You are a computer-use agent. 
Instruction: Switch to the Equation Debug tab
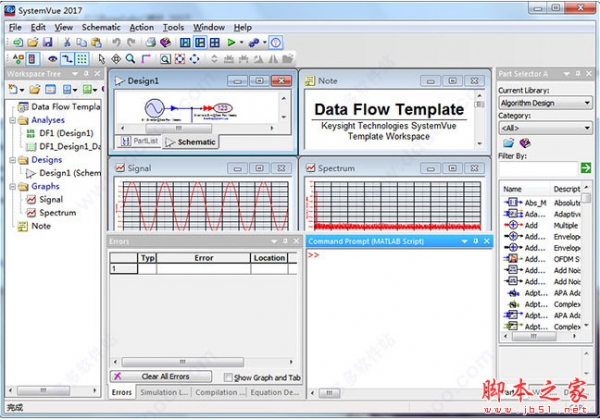pyautogui.click(x=274, y=392)
